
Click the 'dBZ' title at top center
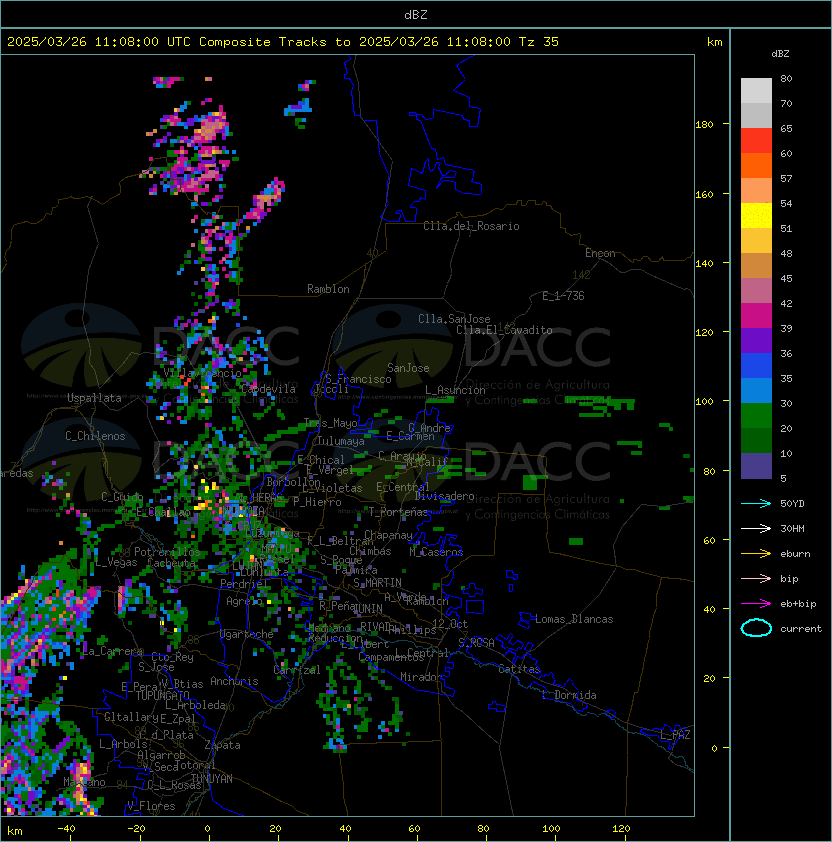click(x=416, y=15)
